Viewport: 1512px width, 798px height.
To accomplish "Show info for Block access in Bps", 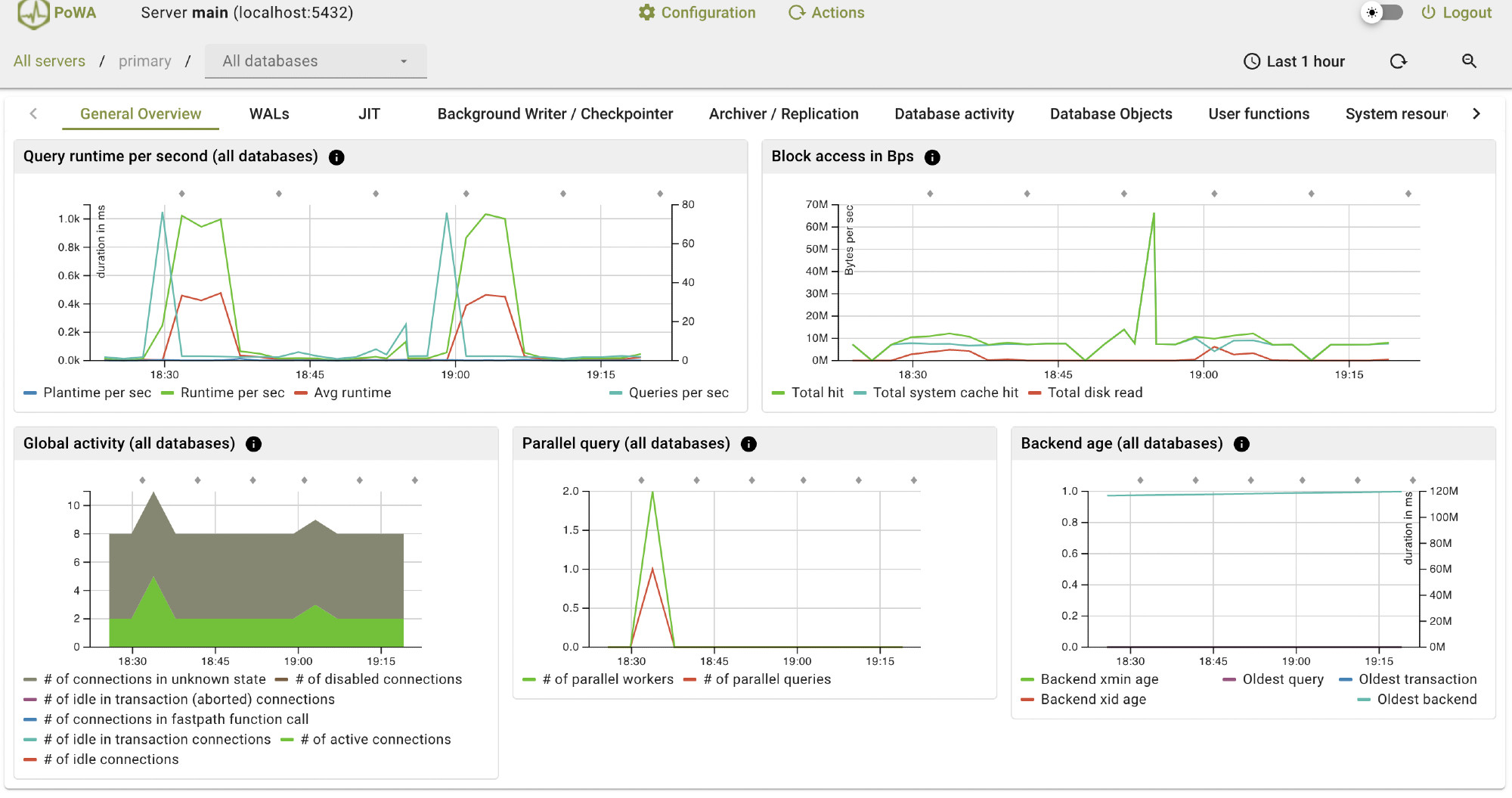I will (x=932, y=157).
